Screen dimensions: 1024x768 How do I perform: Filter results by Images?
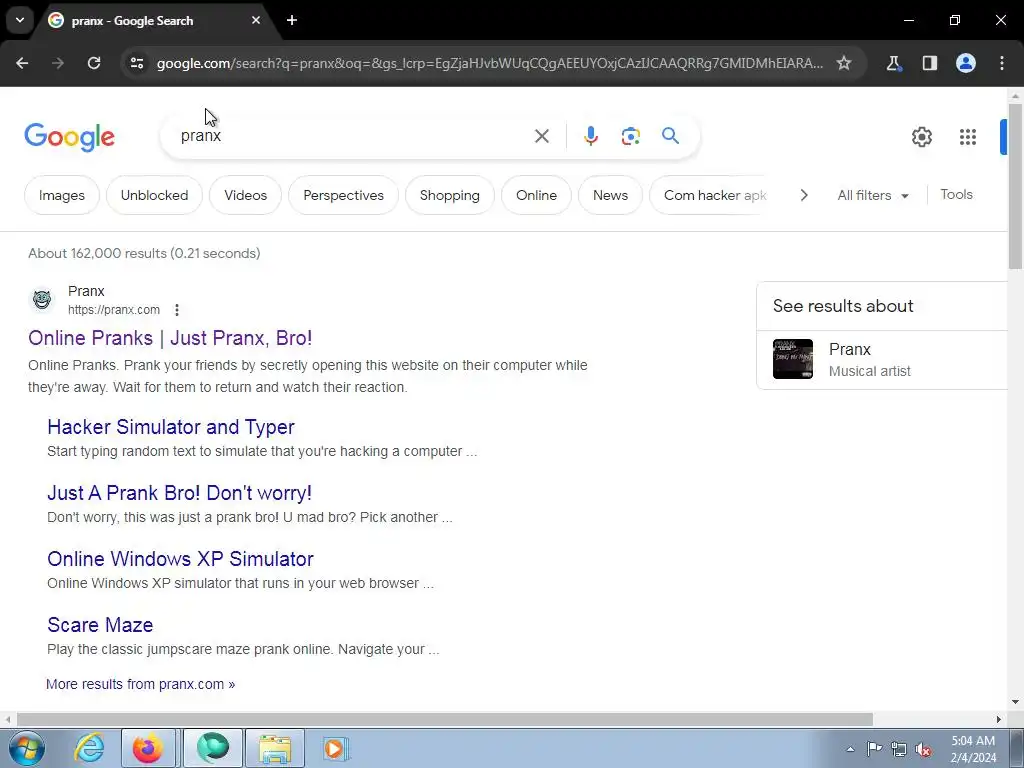(62, 195)
